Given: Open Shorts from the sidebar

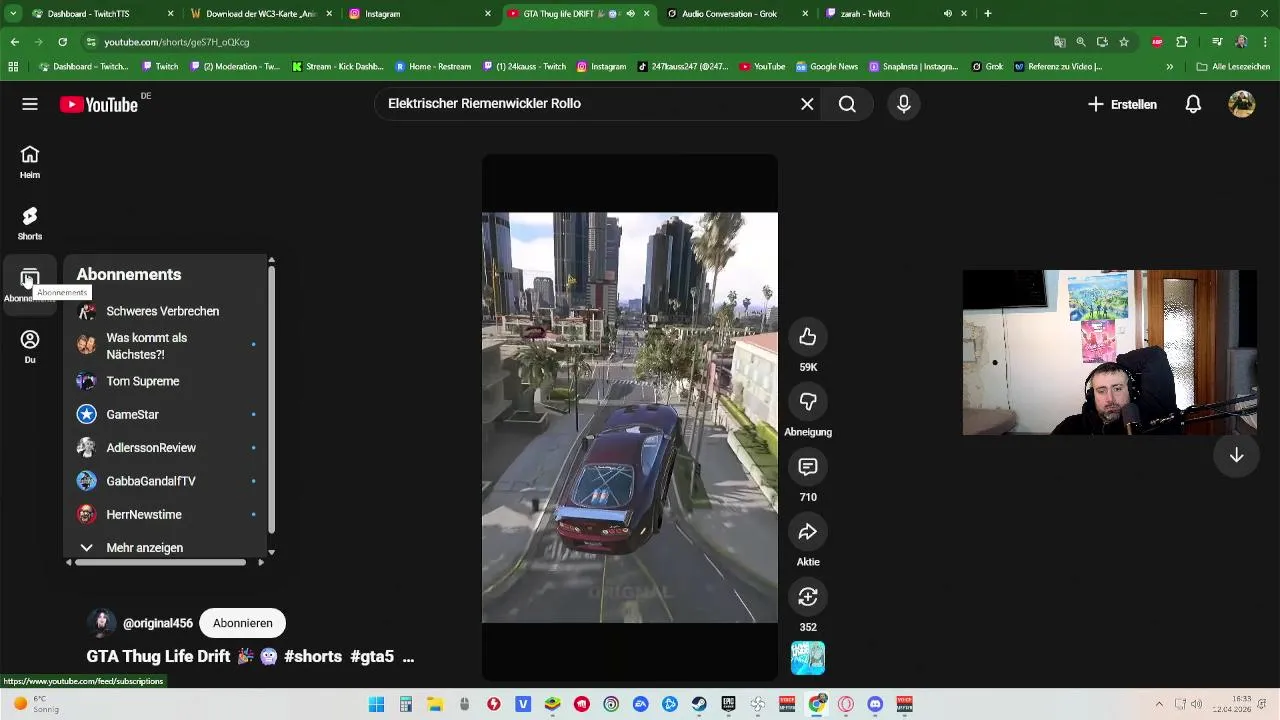Looking at the screenshot, I should [30, 223].
